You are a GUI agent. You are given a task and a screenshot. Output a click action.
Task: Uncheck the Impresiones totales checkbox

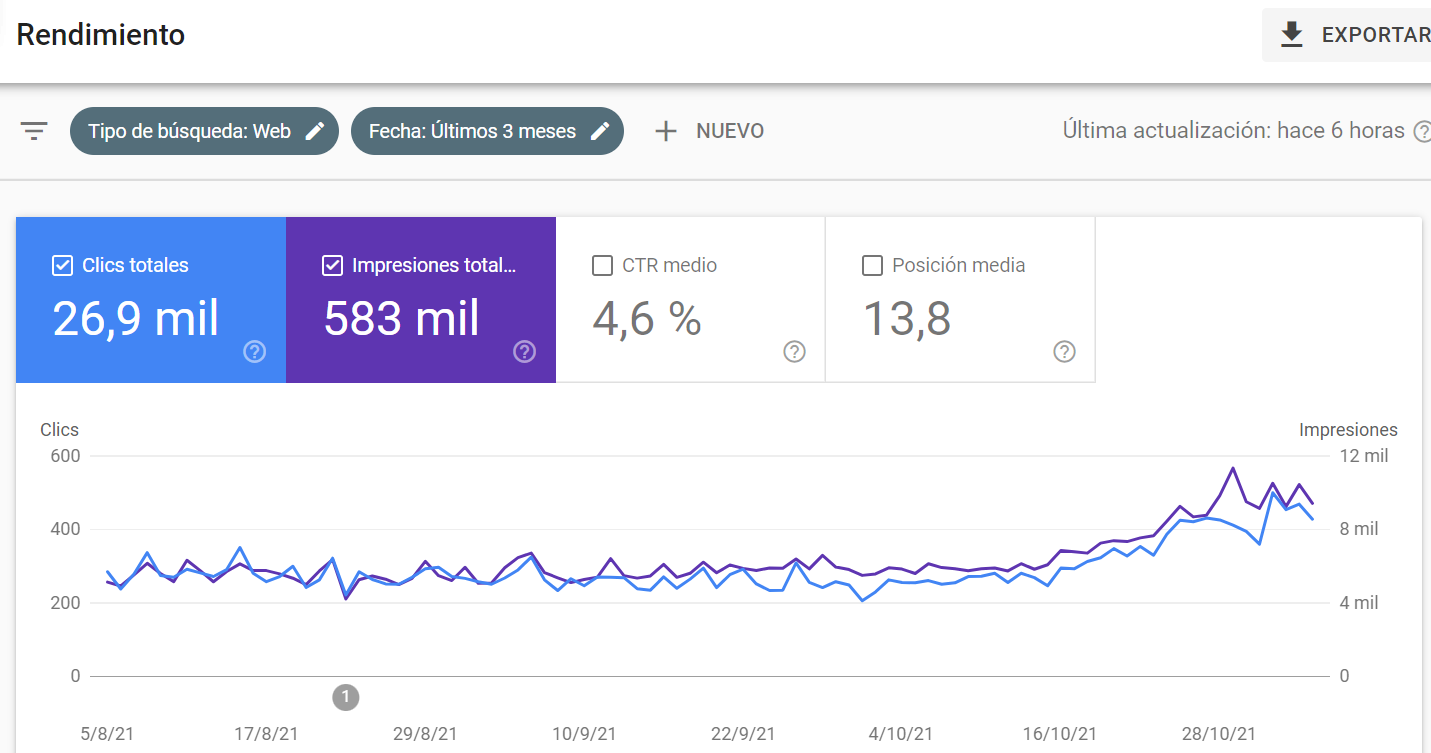pyautogui.click(x=332, y=266)
